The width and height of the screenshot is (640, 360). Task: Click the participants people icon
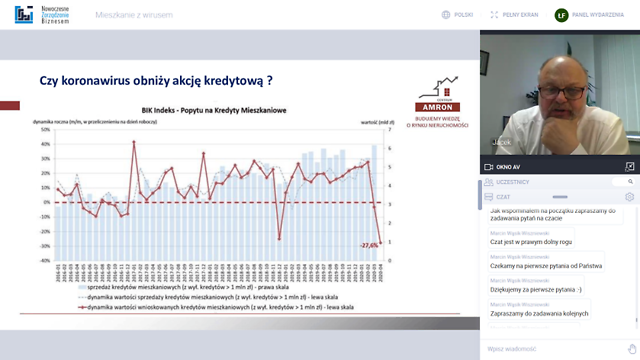click(489, 182)
